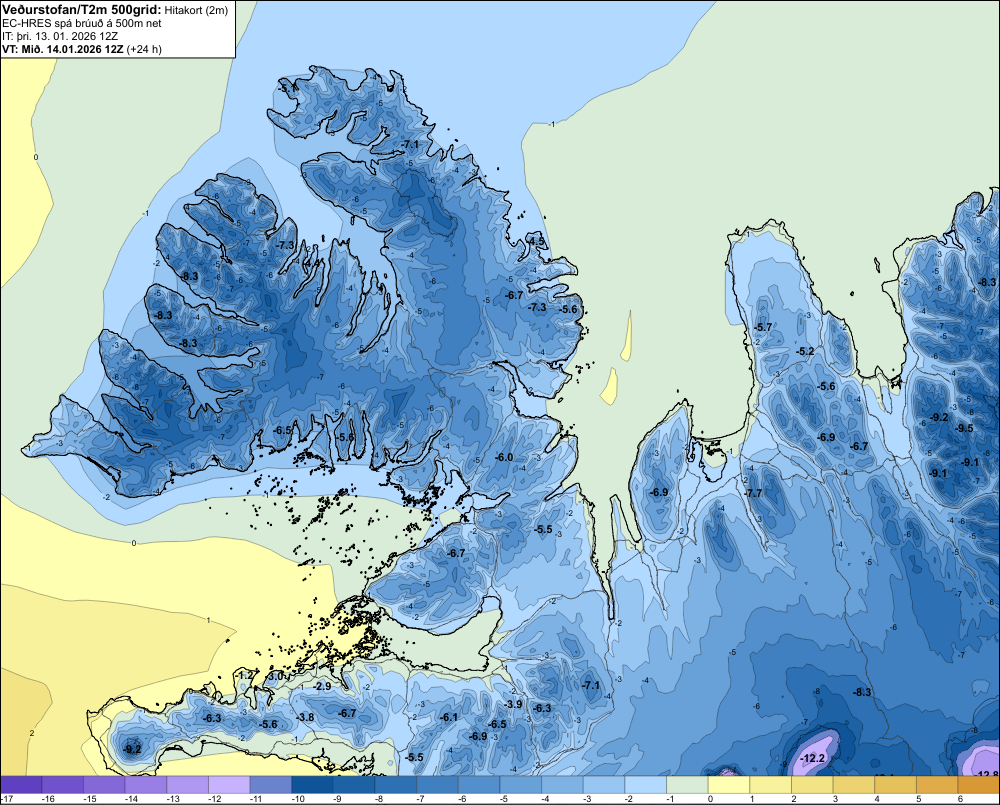The width and height of the screenshot is (1000, 805).
Task: Click the -5.2 temperature label
Action: (806, 351)
